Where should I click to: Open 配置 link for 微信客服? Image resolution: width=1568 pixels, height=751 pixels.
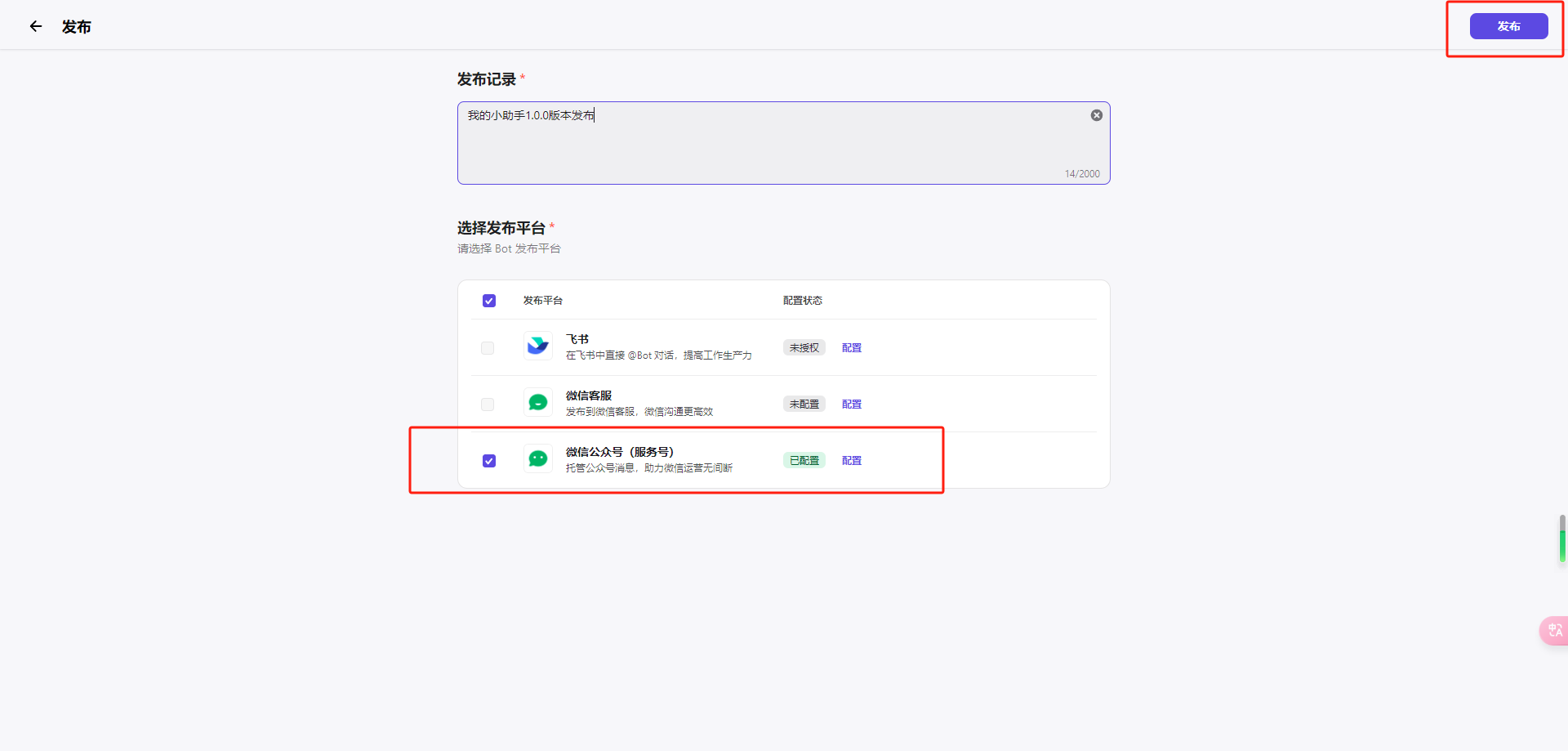pyautogui.click(x=852, y=405)
